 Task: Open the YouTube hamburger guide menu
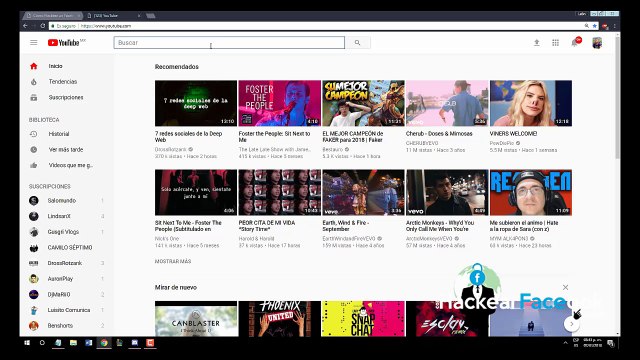33,42
